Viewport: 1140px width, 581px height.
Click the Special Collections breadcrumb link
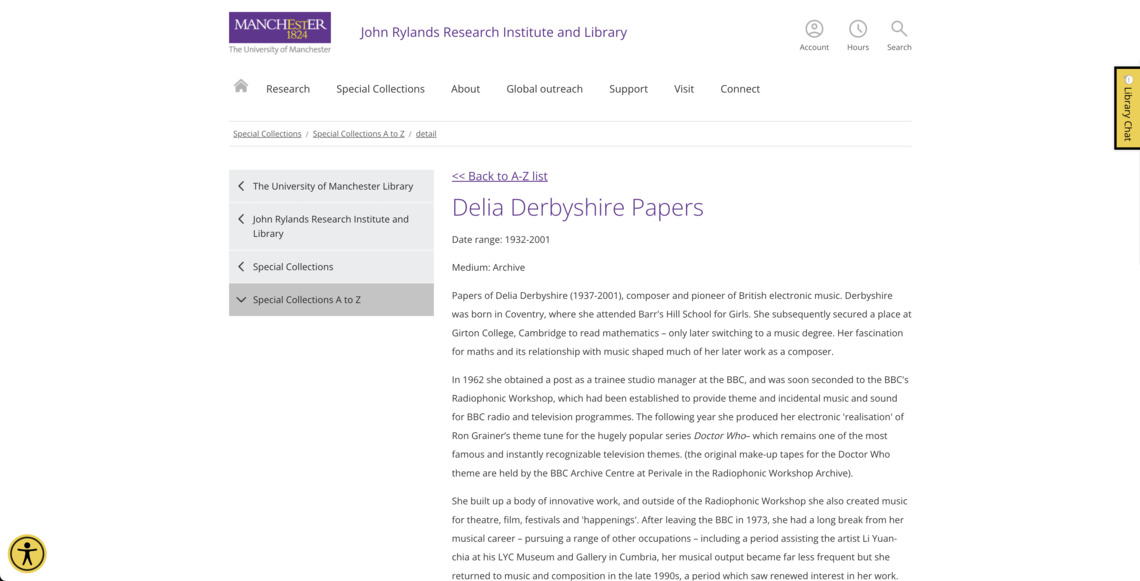click(x=267, y=134)
